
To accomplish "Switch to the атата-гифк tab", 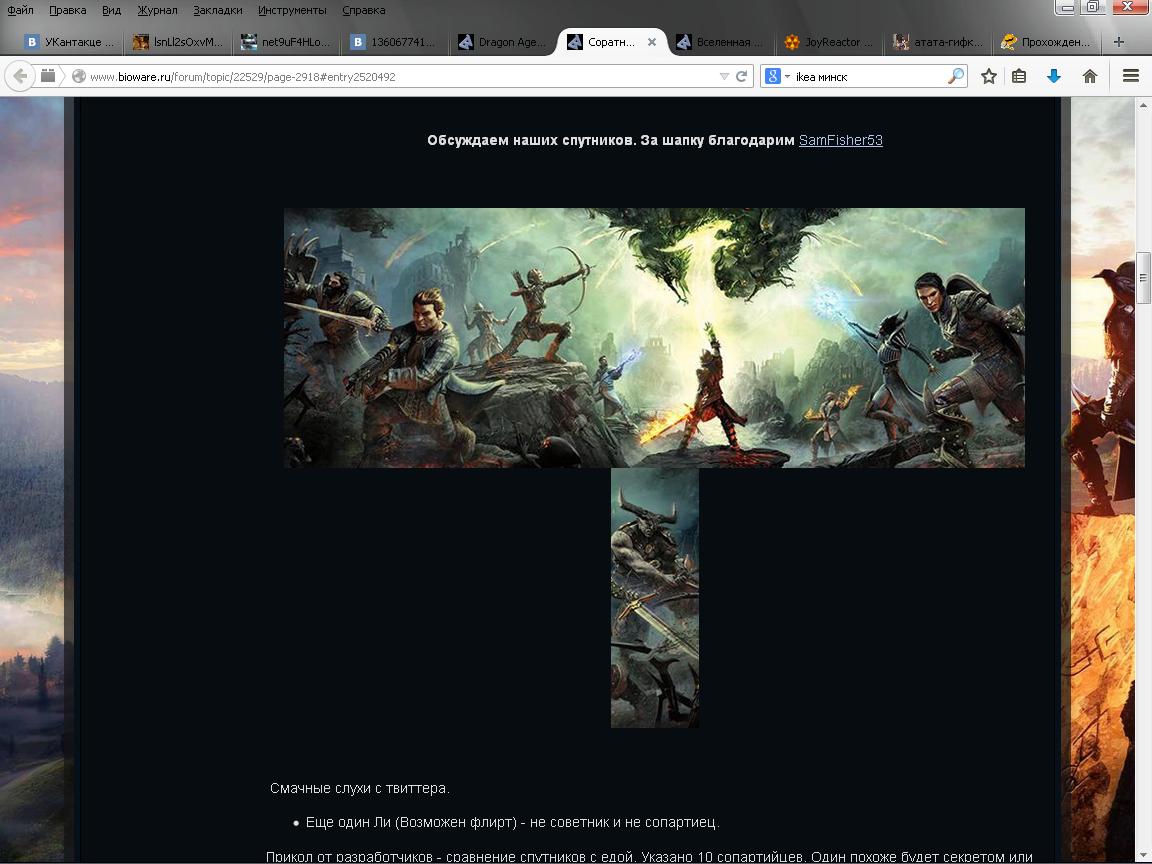I will 939,42.
